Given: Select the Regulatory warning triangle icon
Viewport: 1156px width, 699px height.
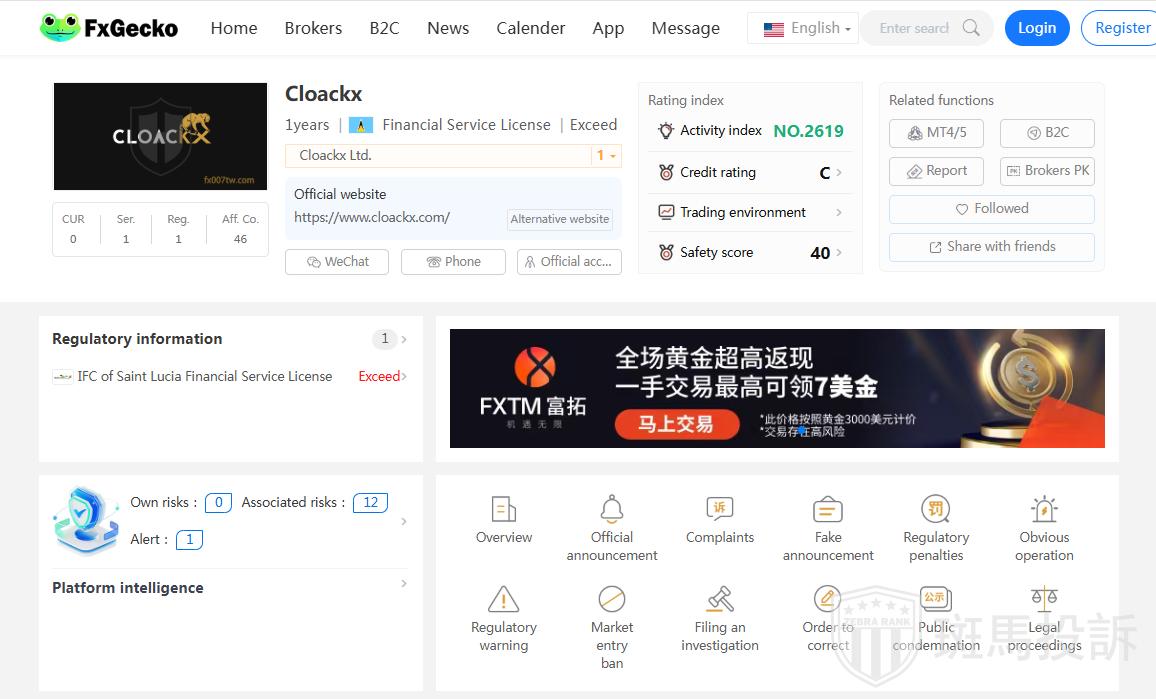Looking at the screenshot, I should pos(503,599).
